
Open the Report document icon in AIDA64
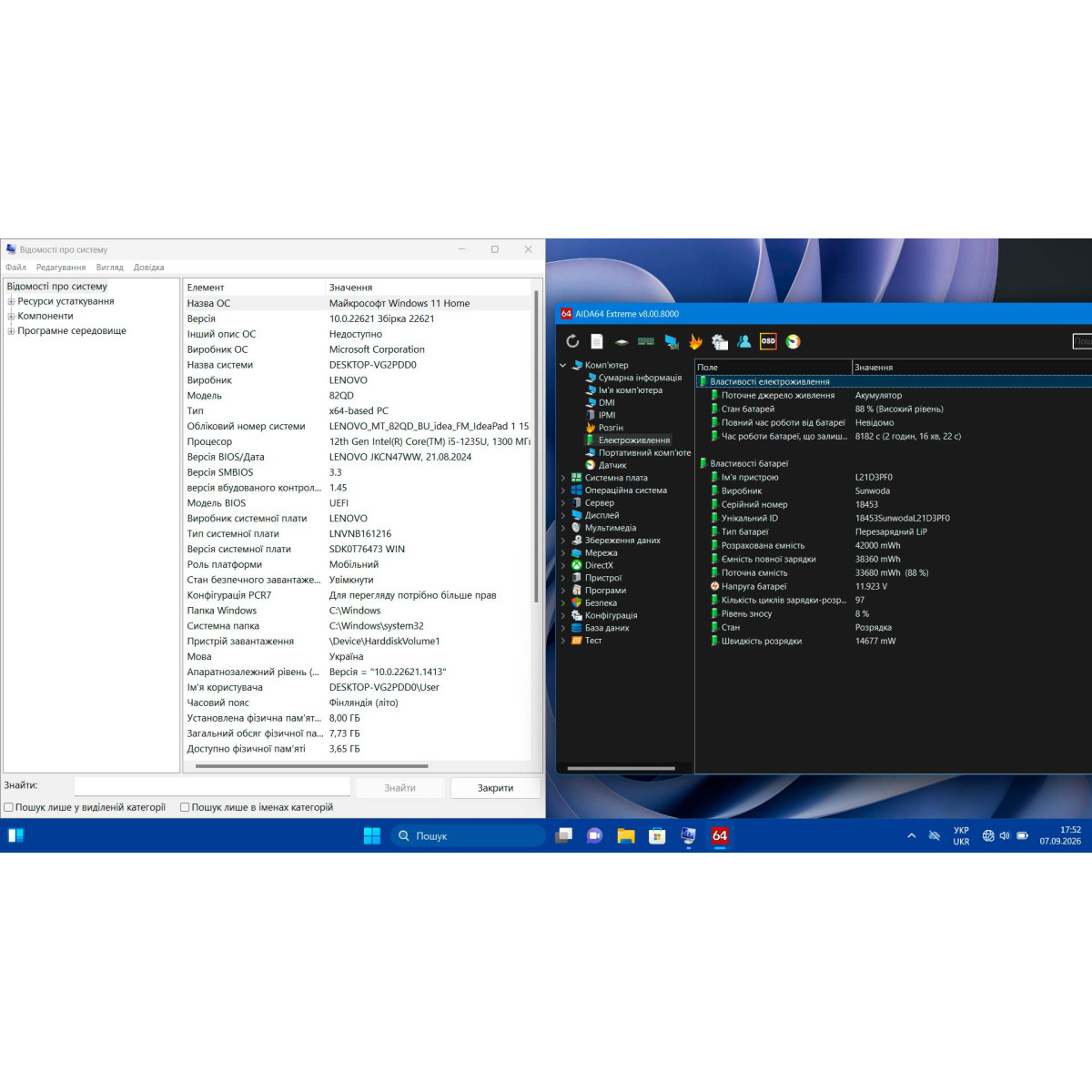[x=597, y=341]
